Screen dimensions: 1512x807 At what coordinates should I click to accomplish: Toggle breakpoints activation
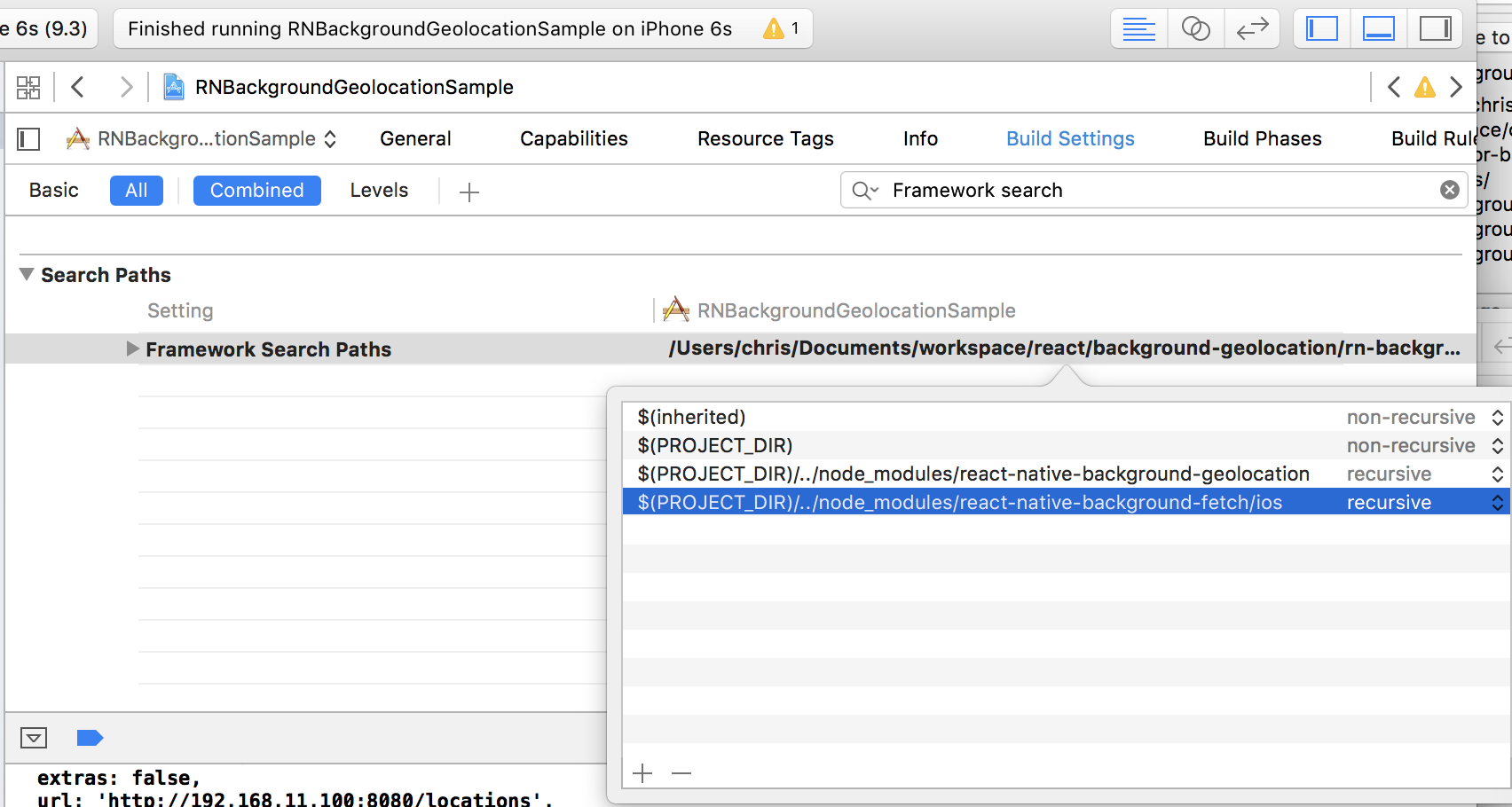(x=90, y=738)
